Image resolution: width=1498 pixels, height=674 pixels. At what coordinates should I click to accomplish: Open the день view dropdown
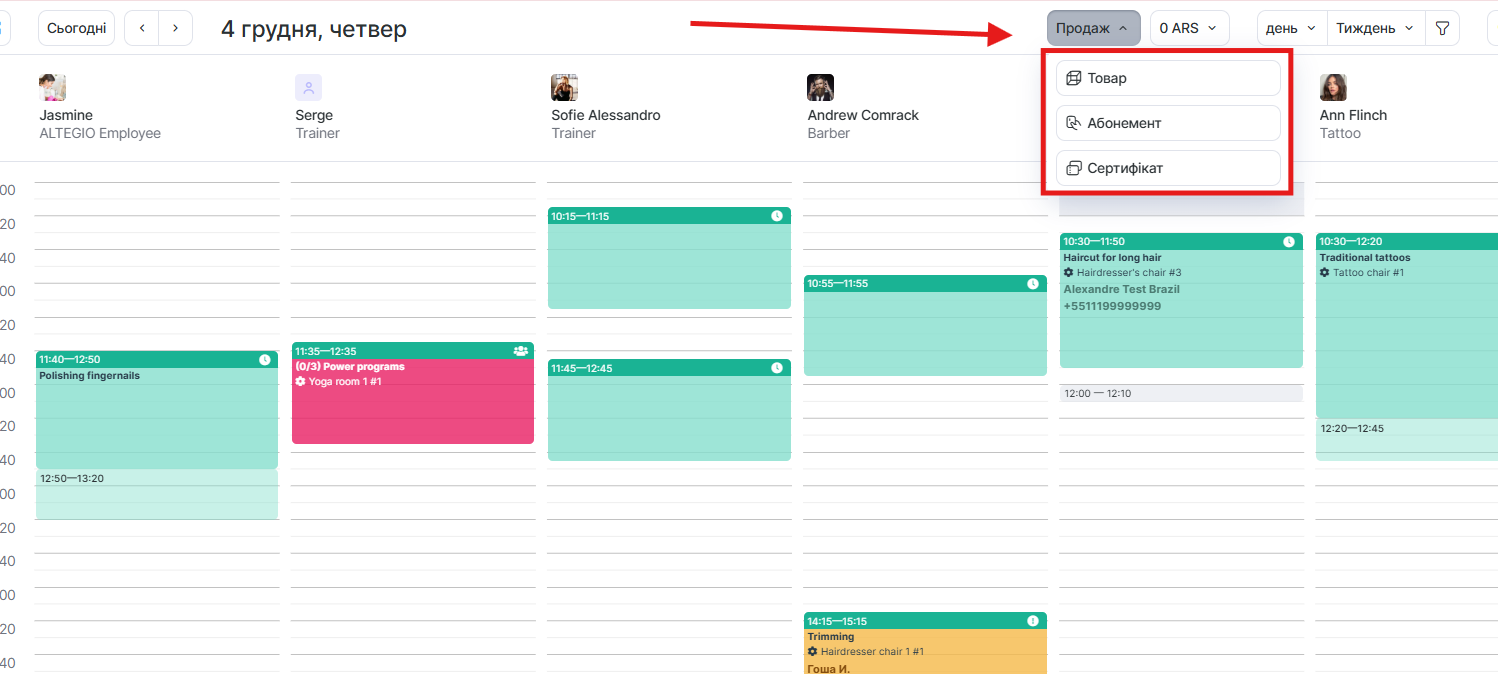[x=1291, y=28]
